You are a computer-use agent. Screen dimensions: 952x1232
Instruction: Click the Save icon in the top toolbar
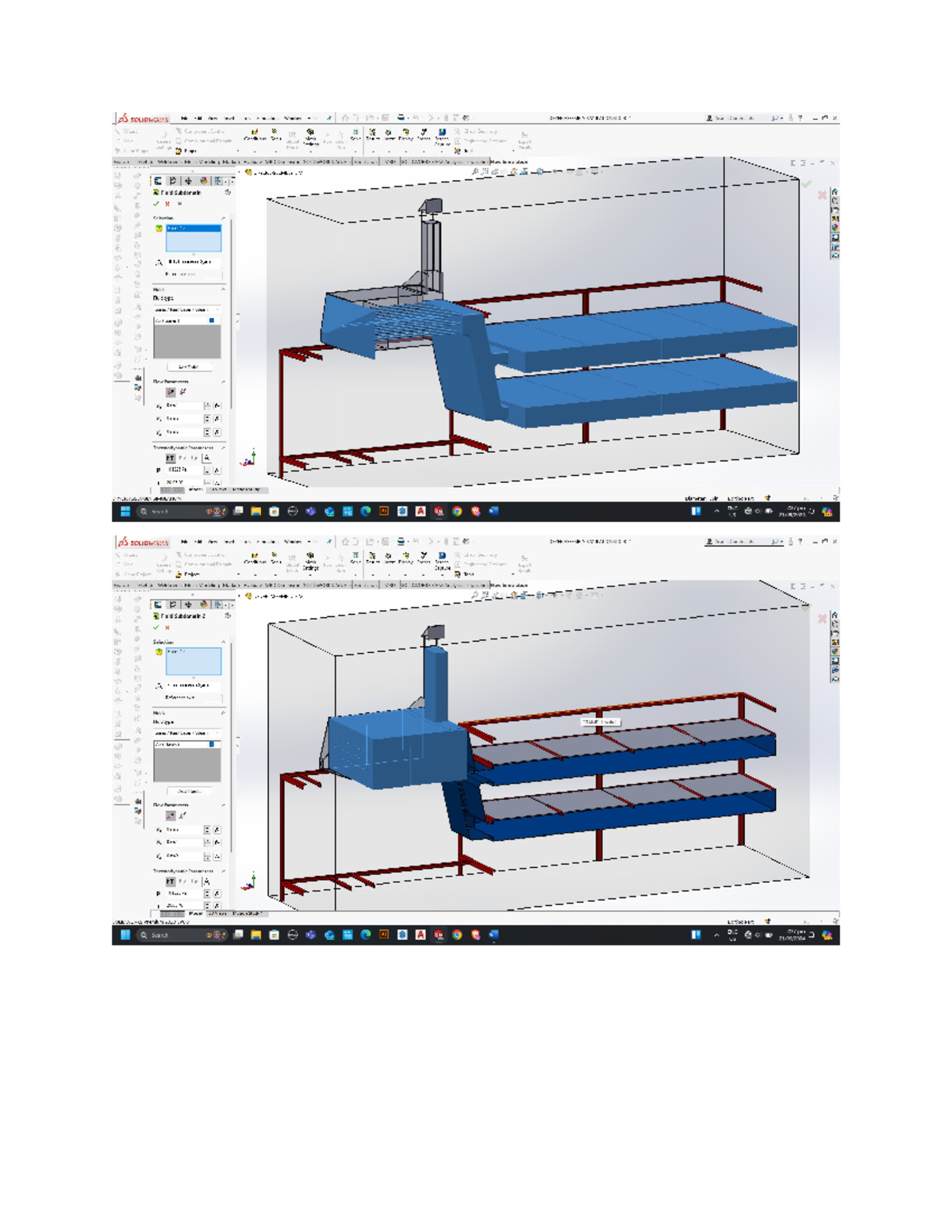pyautogui.click(x=385, y=117)
